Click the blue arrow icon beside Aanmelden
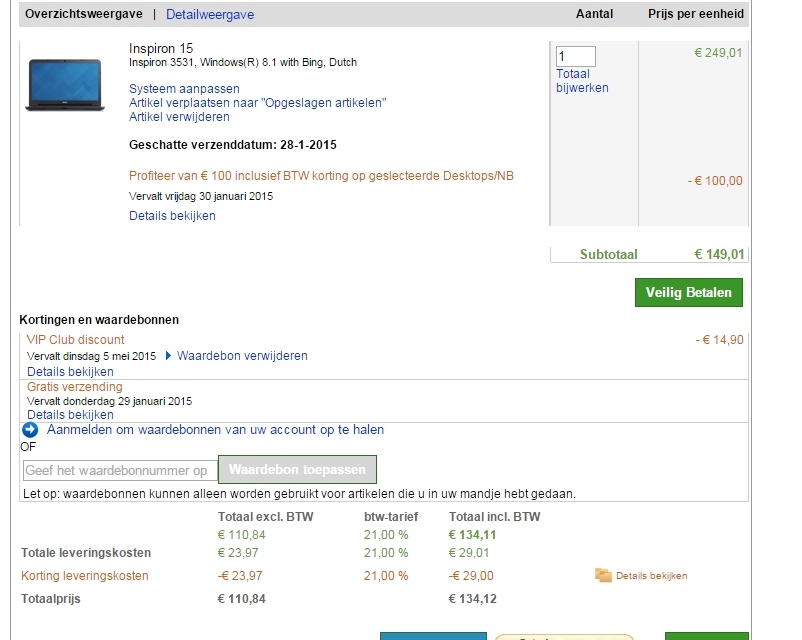This screenshot has width=802, height=640. pyautogui.click(x=30, y=430)
